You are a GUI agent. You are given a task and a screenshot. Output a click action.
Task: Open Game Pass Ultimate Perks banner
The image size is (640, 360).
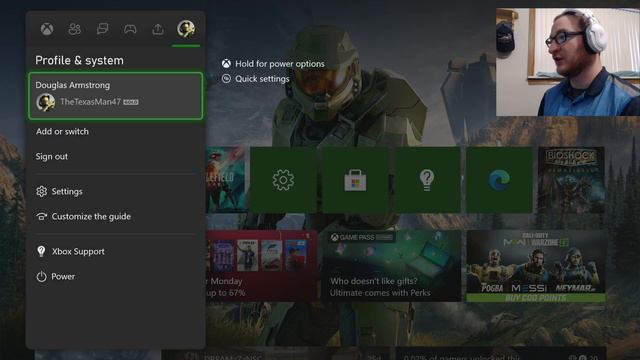pos(391,265)
